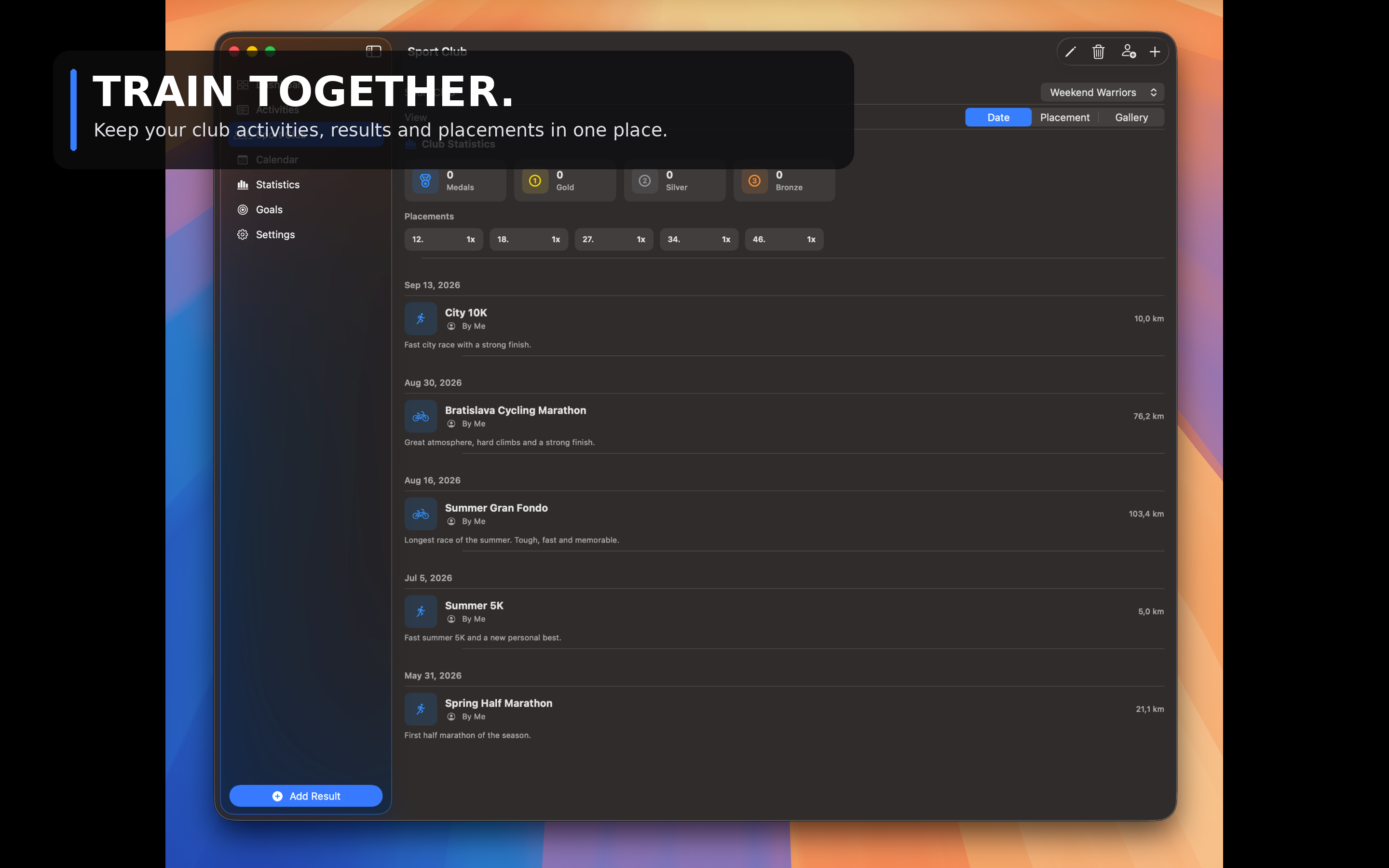Image resolution: width=1389 pixels, height=868 pixels.
Task: Click the running icon beside Summer 5K
Action: pos(421,611)
